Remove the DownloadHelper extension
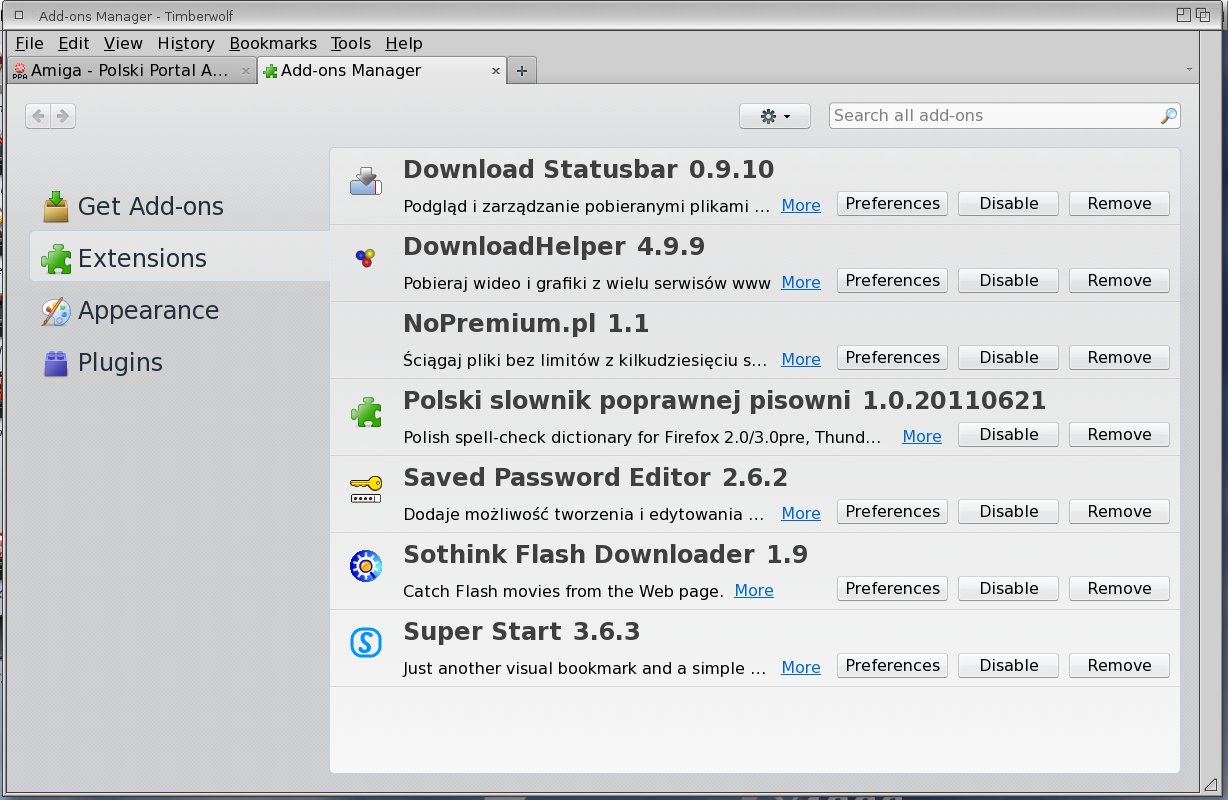Image resolution: width=1228 pixels, height=800 pixels. tap(1120, 281)
